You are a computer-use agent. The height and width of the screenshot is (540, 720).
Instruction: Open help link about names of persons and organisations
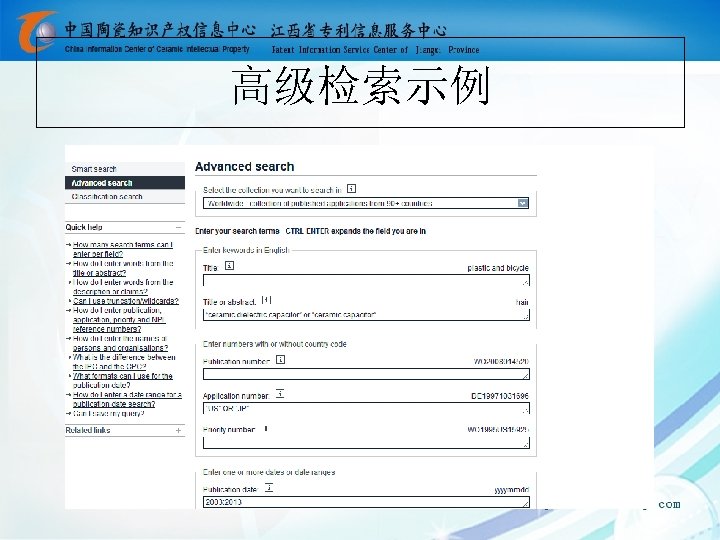[x=120, y=343]
